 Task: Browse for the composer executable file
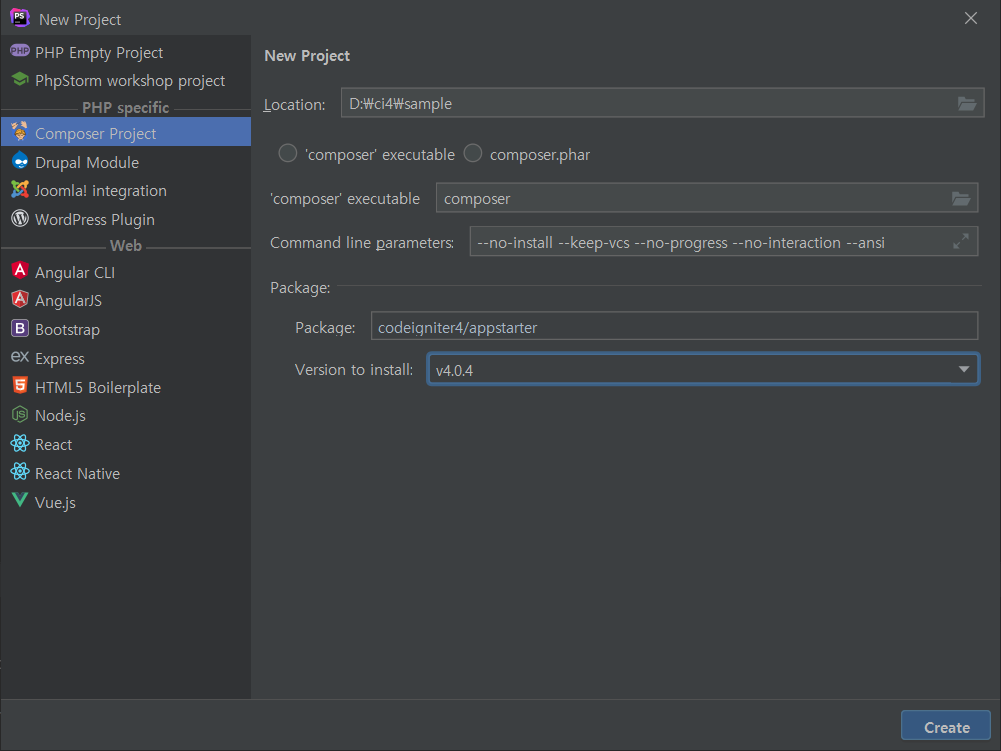pos(961,199)
